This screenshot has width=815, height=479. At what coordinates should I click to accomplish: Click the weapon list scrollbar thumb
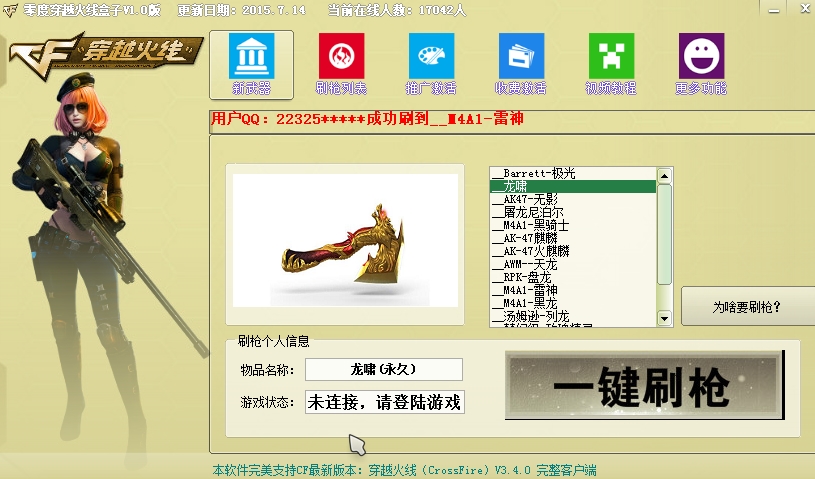[x=664, y=234]
